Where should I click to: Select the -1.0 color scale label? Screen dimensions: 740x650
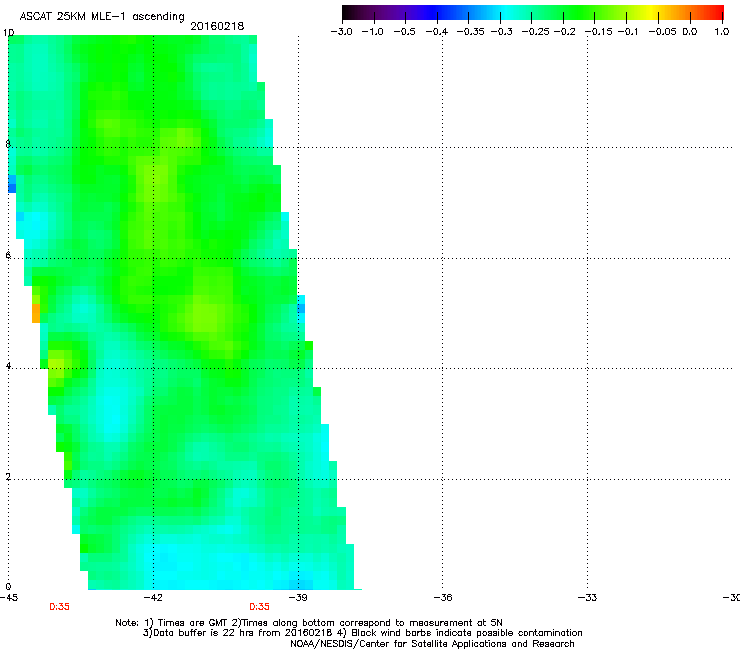tap(372, 32)
